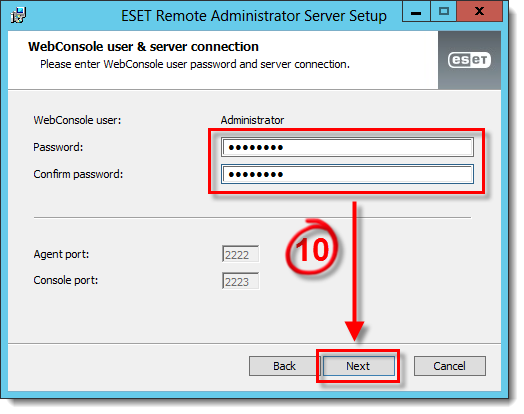Close the setup window
The width and height of the screenshot is (524, 414).
(480, 12)
